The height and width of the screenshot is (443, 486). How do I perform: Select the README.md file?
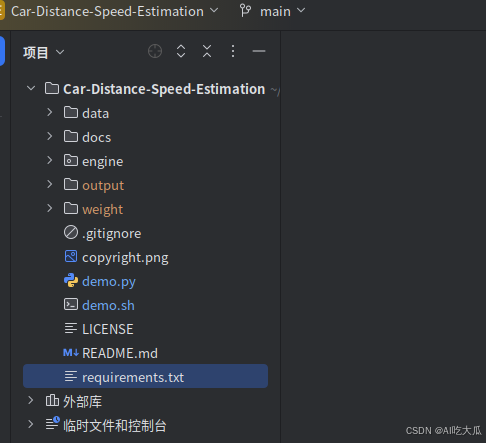(x=120, y=353)
